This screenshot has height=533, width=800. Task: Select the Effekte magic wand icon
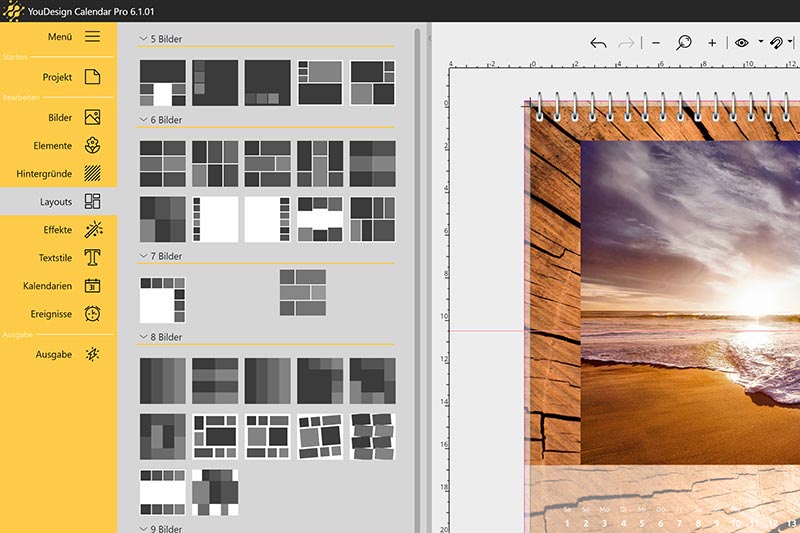(x=92, y=229)
